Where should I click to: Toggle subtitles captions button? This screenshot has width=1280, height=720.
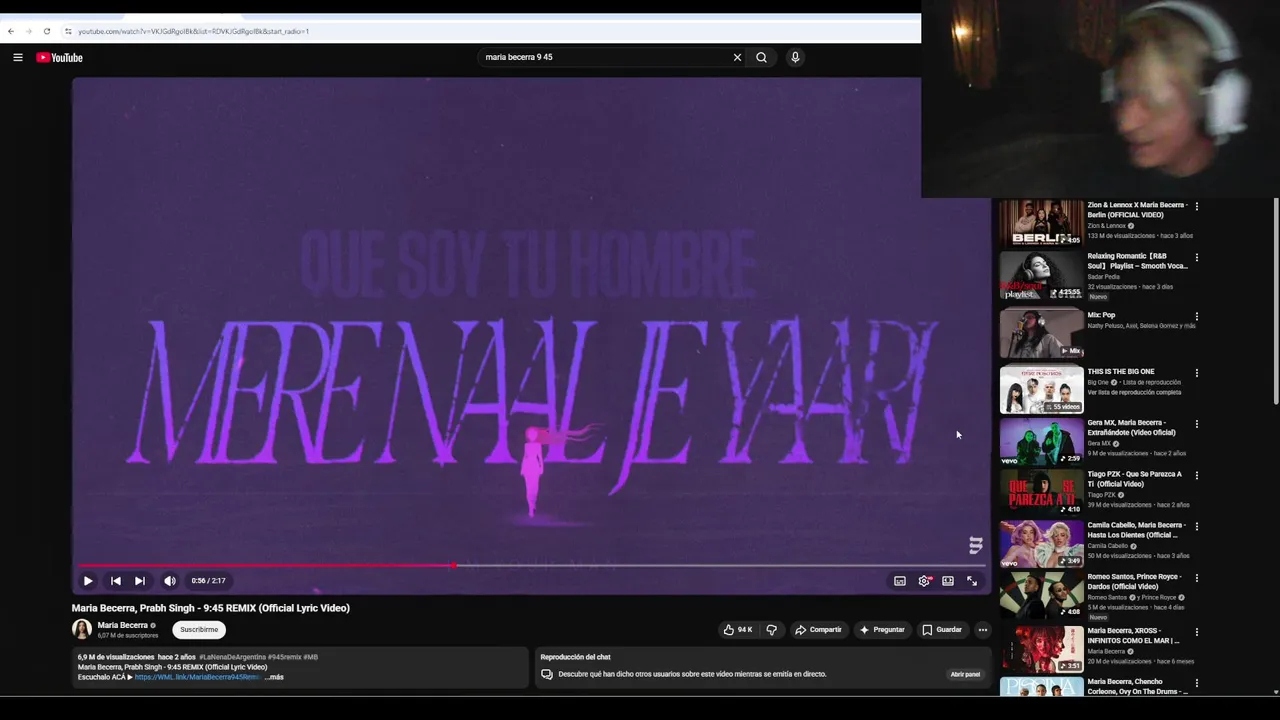(x=900, y=580)
